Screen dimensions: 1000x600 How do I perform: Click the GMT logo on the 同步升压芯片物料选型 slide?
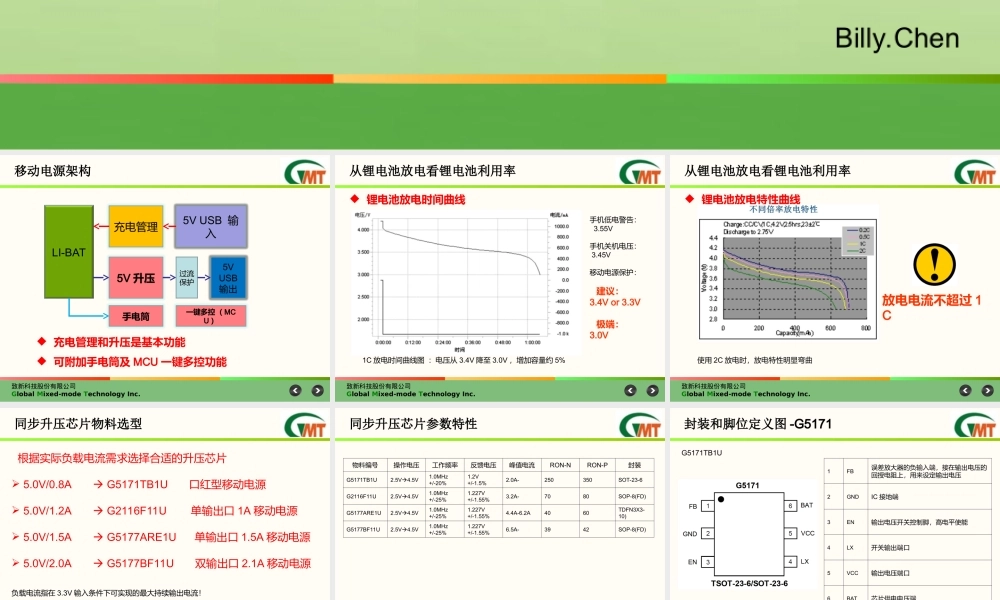(x=306, y=423)
